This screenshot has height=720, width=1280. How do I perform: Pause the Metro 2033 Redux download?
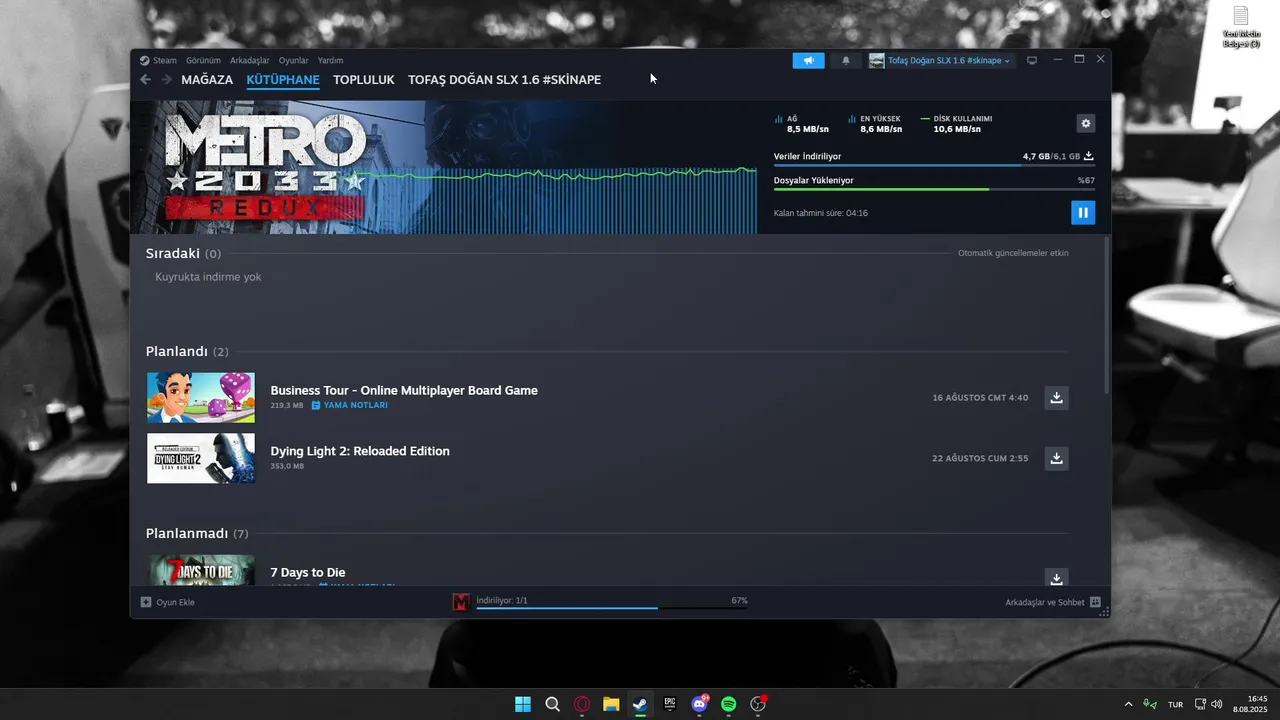pos(1082,212)
